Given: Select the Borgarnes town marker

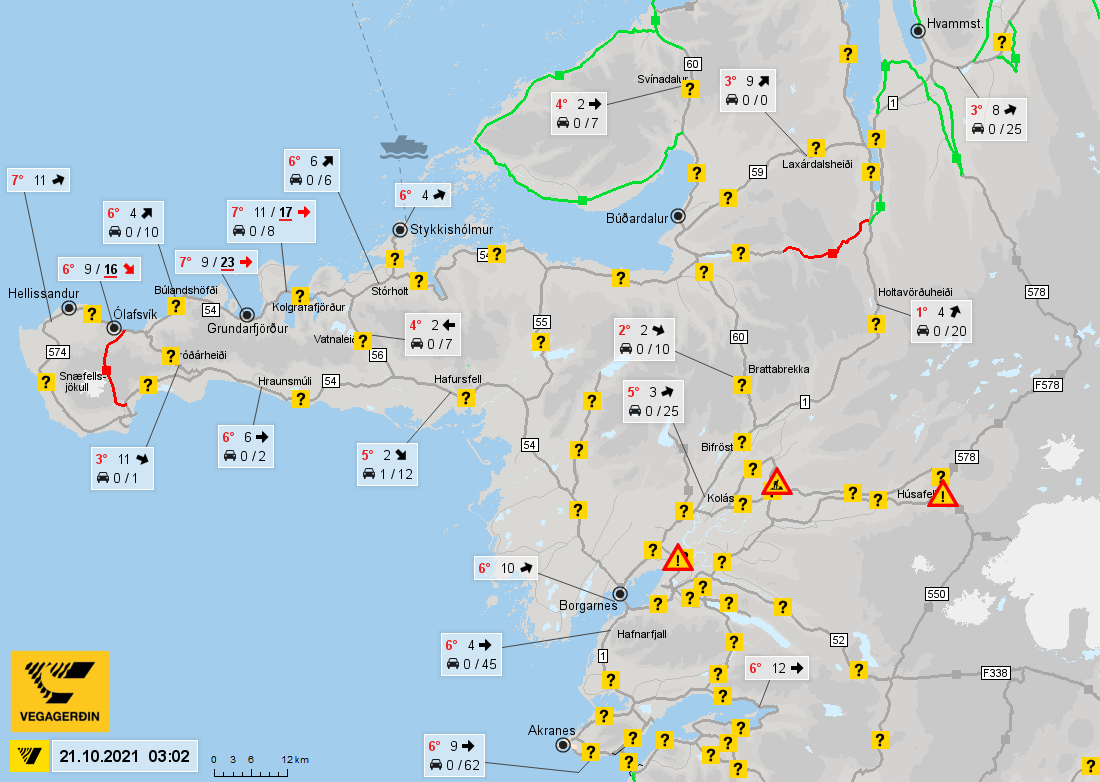Looking at the screenshot, I should 619,594.
